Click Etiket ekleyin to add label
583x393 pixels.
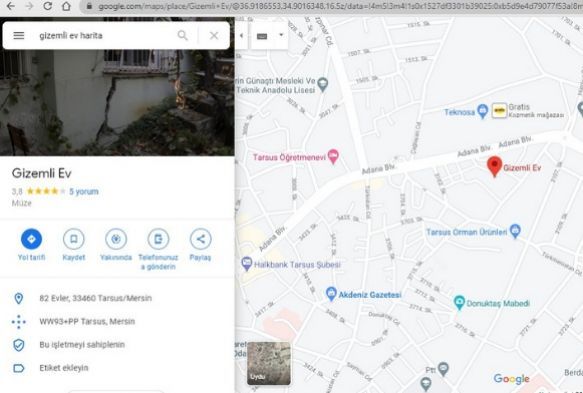point(64,368)
